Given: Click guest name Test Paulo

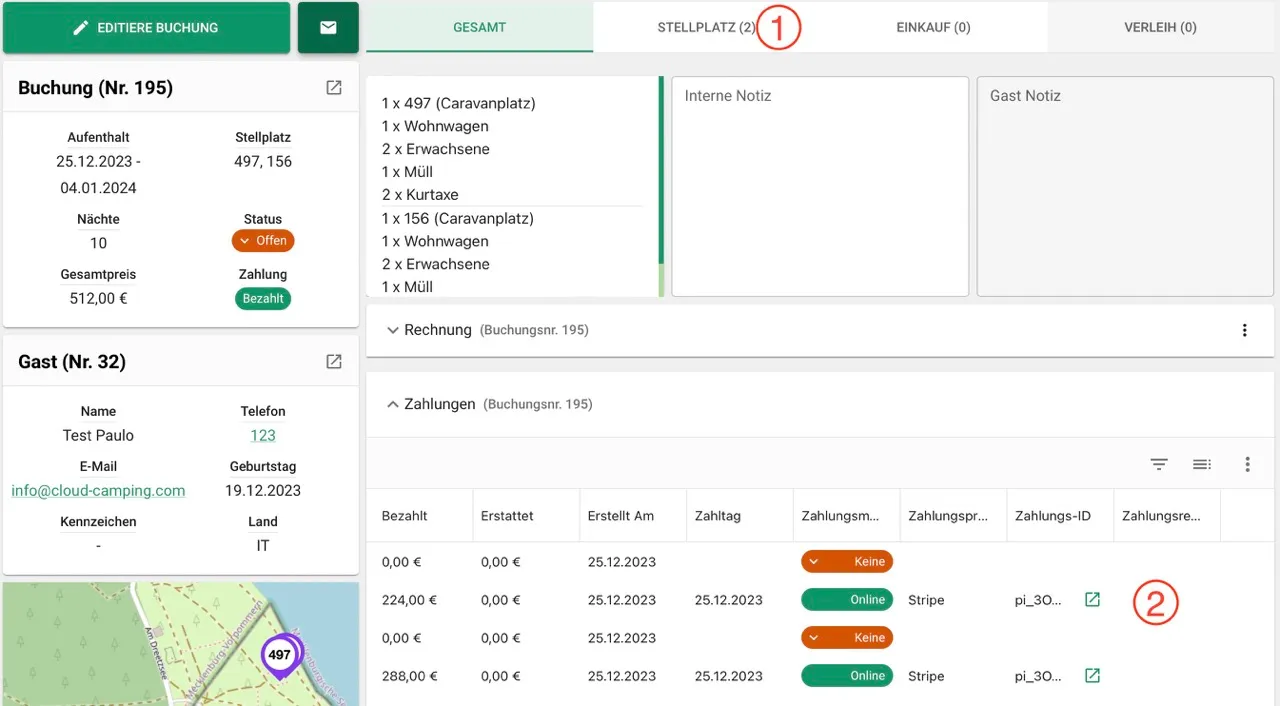Looking at the screenshot, I should click(x=98, y=435).
